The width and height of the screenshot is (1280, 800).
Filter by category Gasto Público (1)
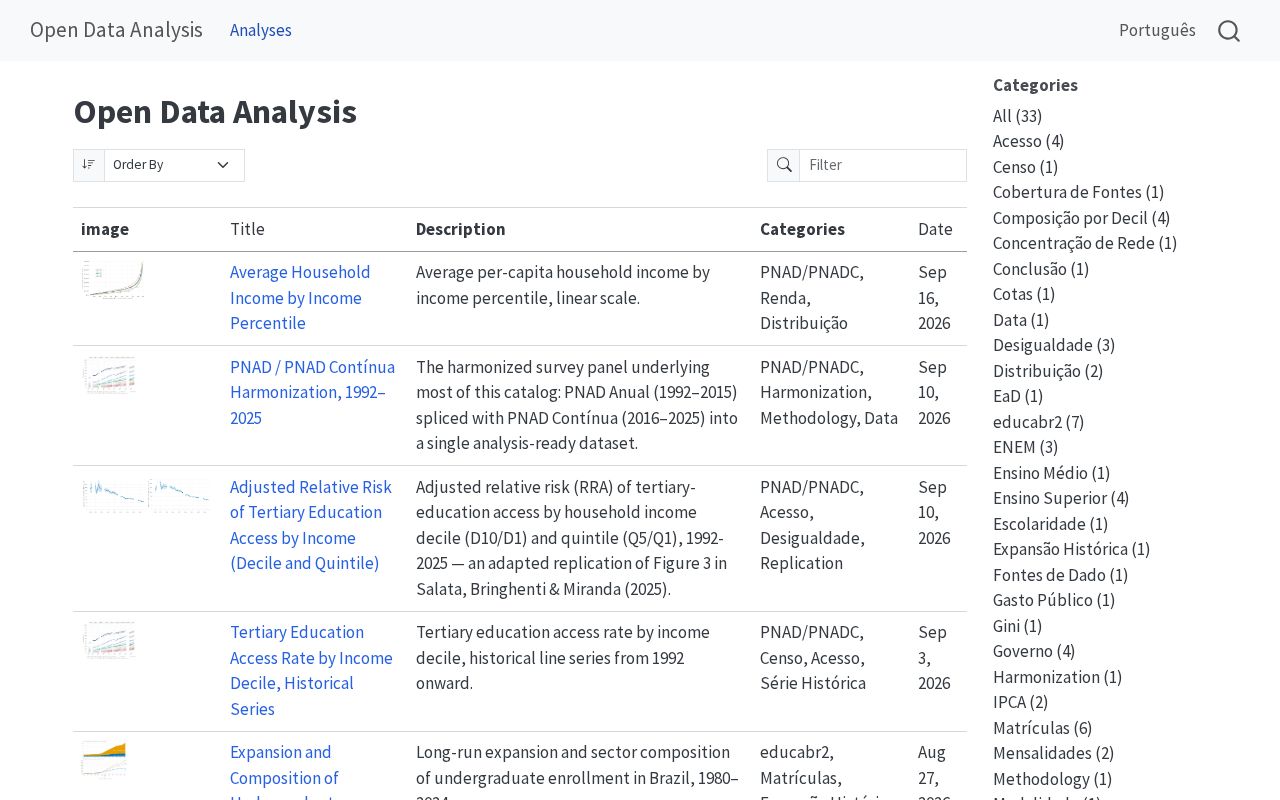(1054, 600)
